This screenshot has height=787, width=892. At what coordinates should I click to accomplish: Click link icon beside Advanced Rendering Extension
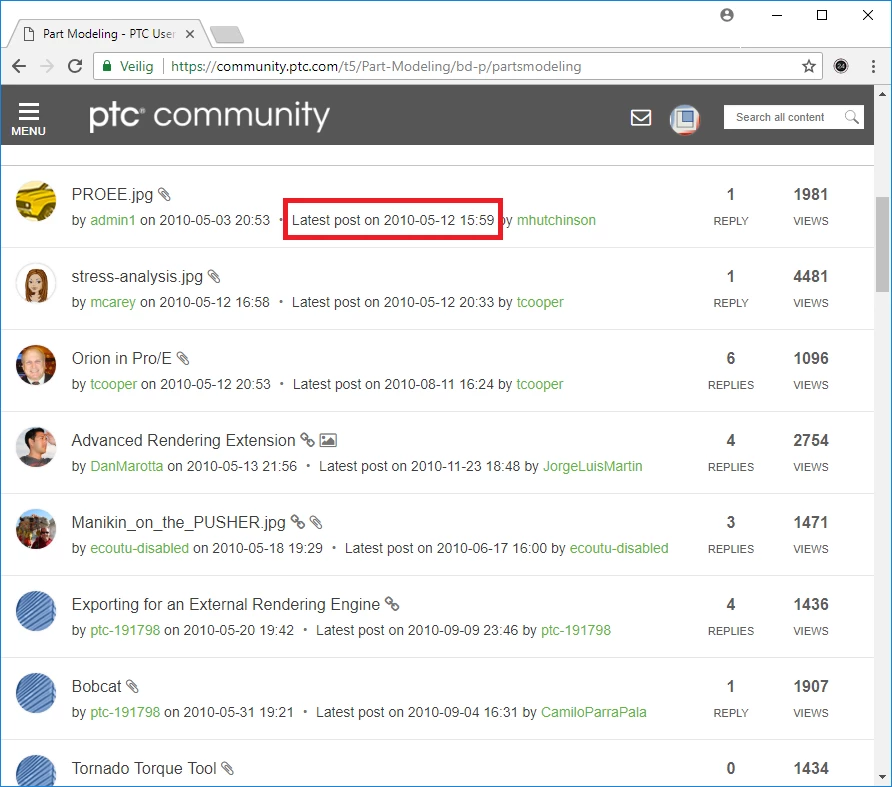tap(307, 440)
